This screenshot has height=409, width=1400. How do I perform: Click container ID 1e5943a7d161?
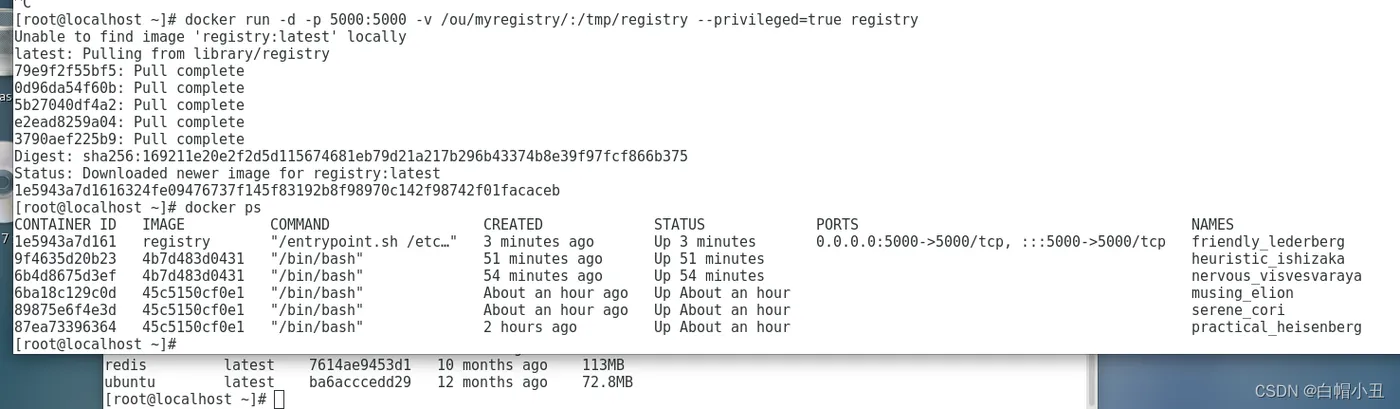(x=65, y=241)
